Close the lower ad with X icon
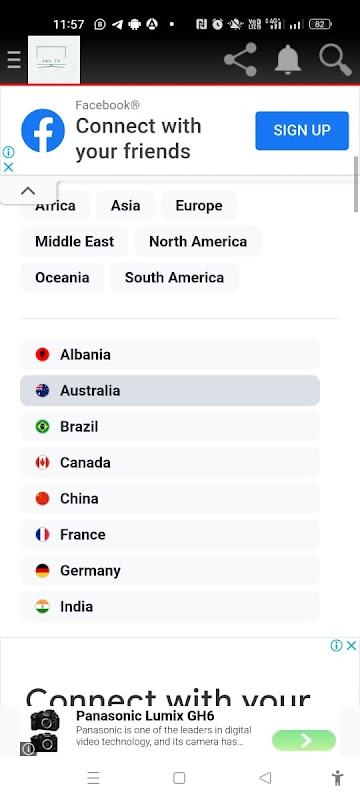Image resolution: width=360 pixels, height=800 pixels. (351, 645)
